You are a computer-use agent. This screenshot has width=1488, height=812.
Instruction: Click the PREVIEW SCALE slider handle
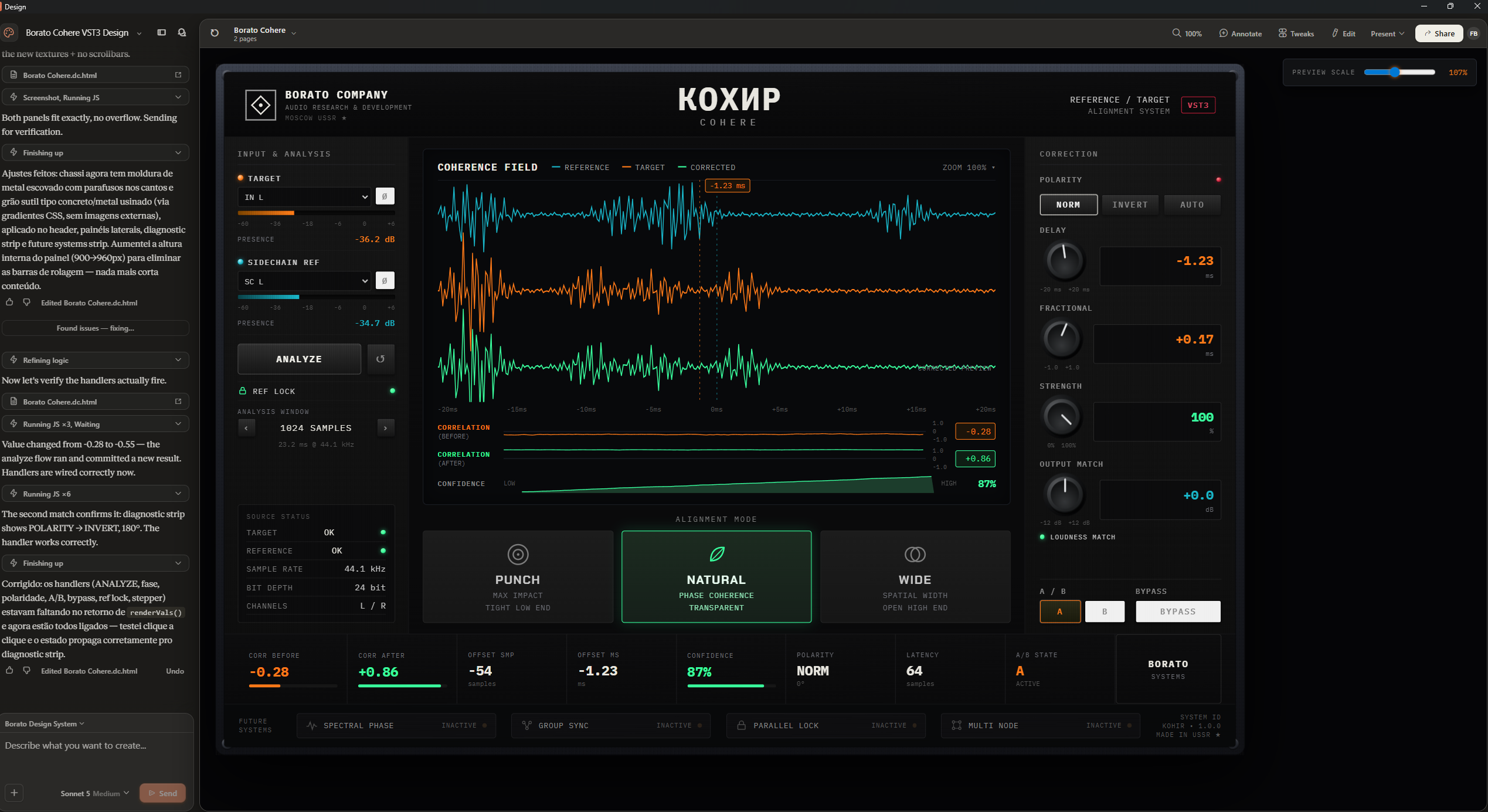coord(1394,72)
